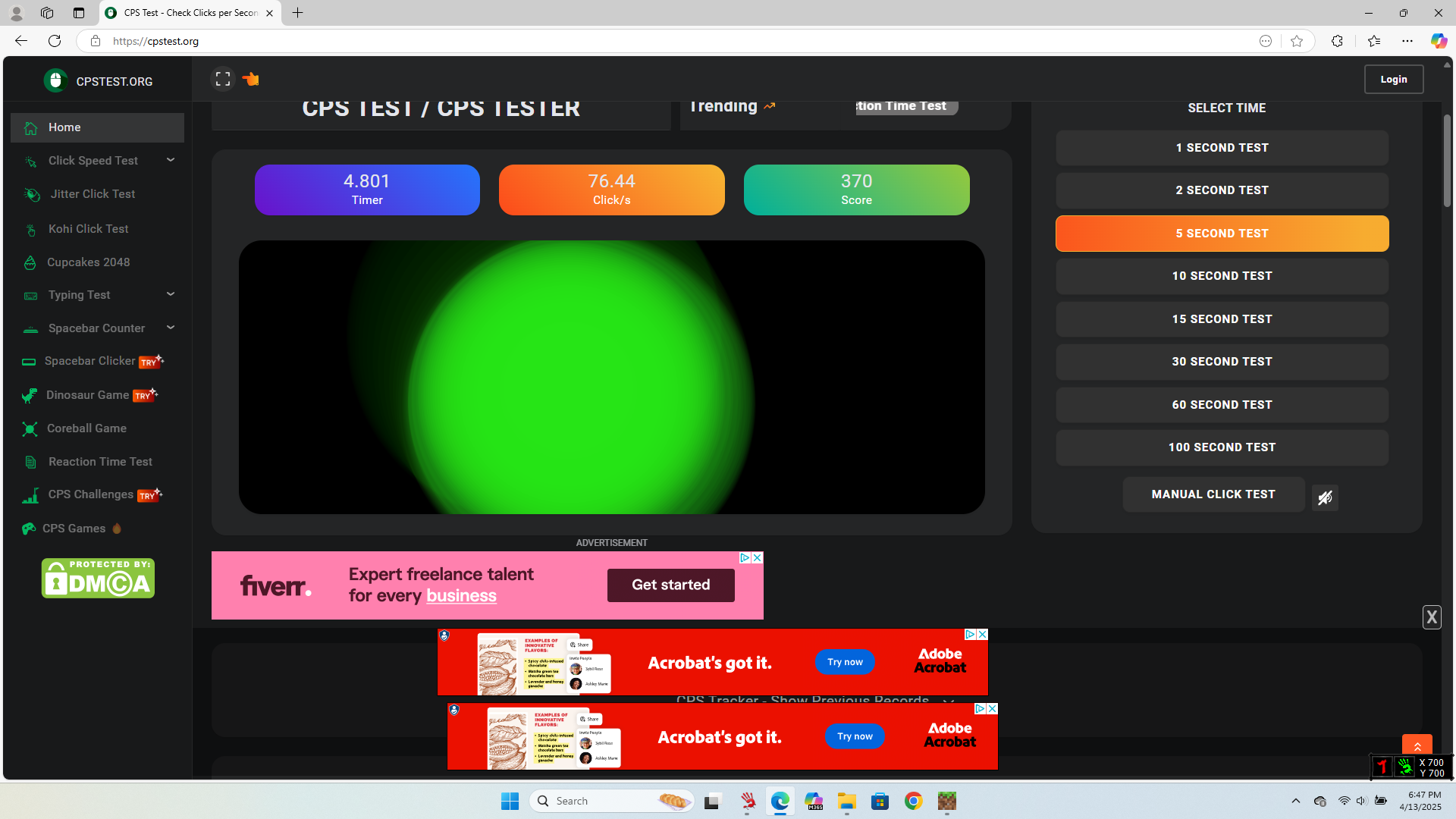
Task: Open Coreball Game from the sidebar
Action: tap(86, 428)
